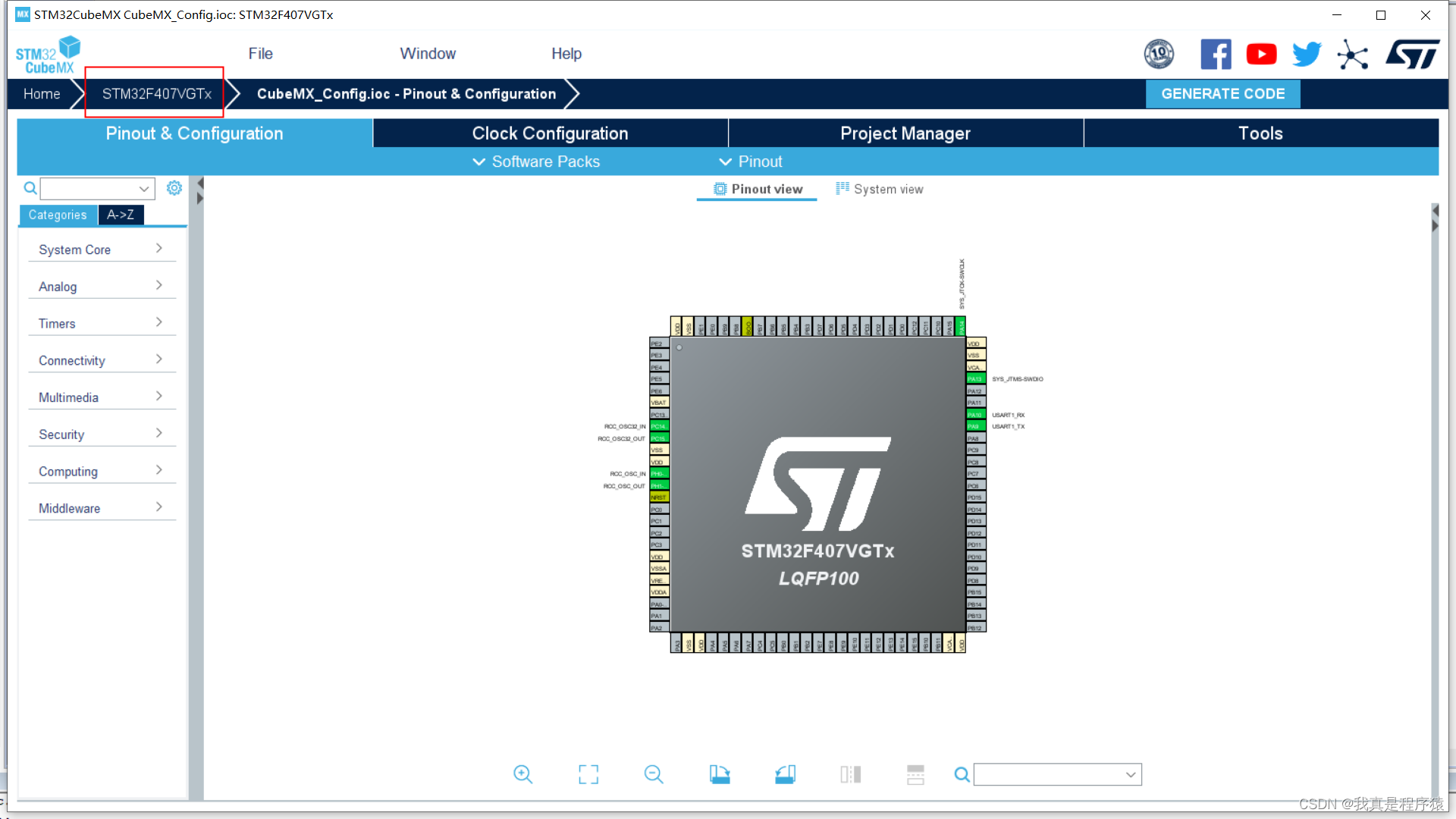Open the Window menu

click(428, 54)
